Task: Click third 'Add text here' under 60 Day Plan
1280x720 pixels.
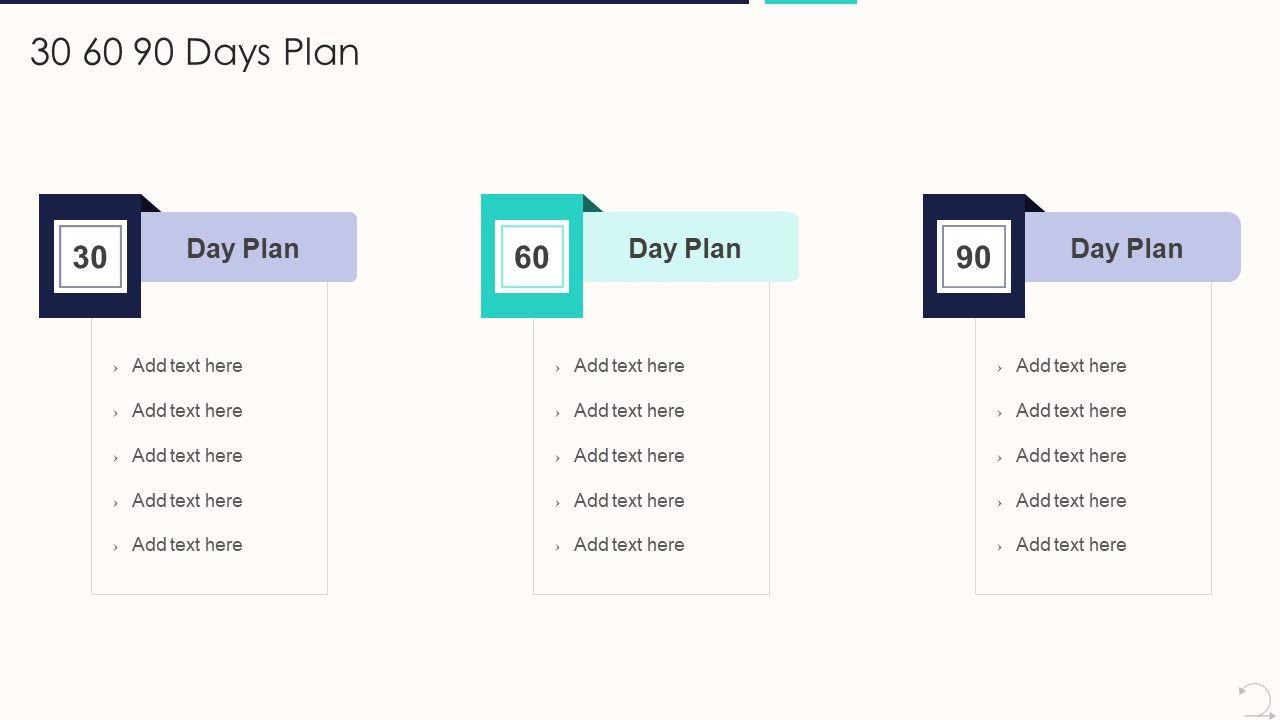Action: 629,456
